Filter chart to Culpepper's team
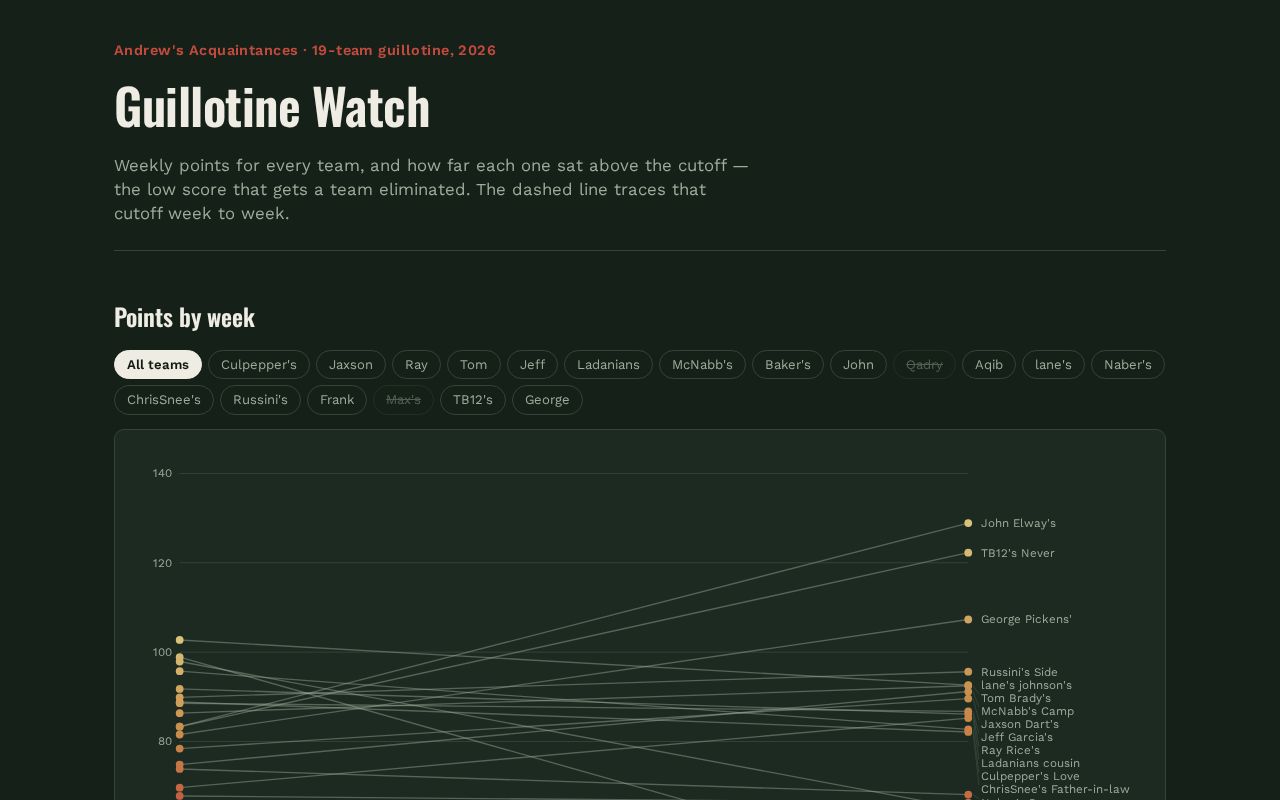The height and width of the screenshot is (800, 1280). pos(259,365)
